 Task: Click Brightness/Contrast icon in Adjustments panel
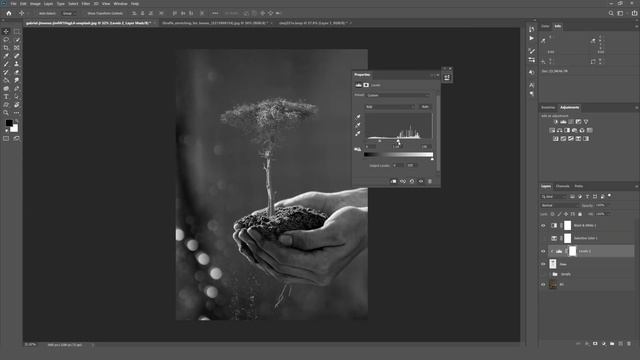point(556,122)
